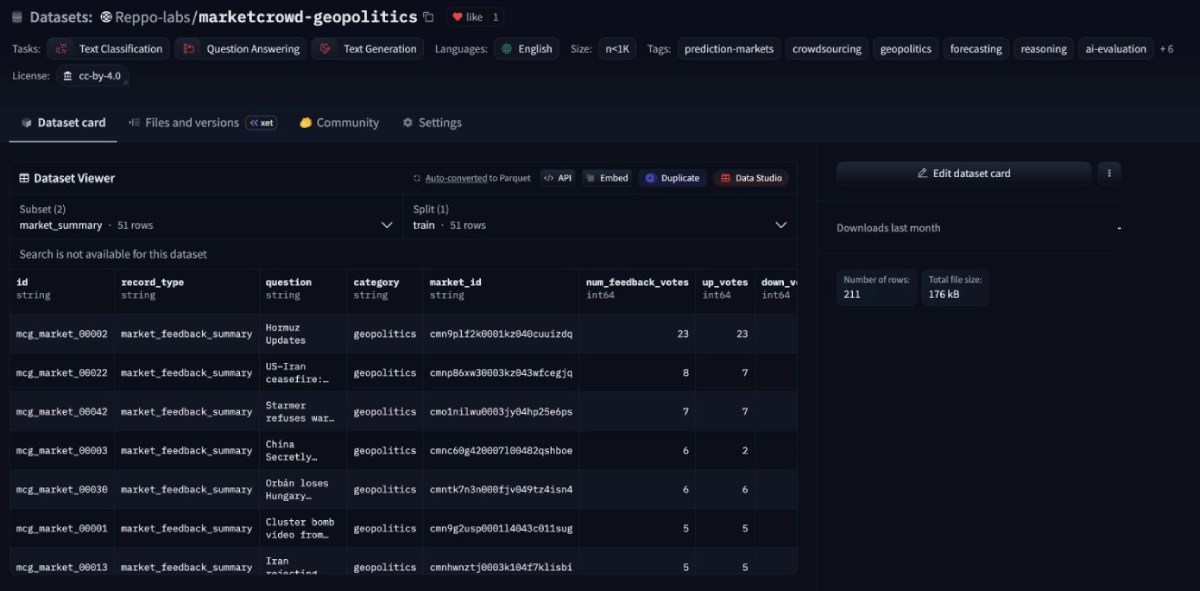
Task: Click the num_feedback_votes column header
Action: (637, 288)
